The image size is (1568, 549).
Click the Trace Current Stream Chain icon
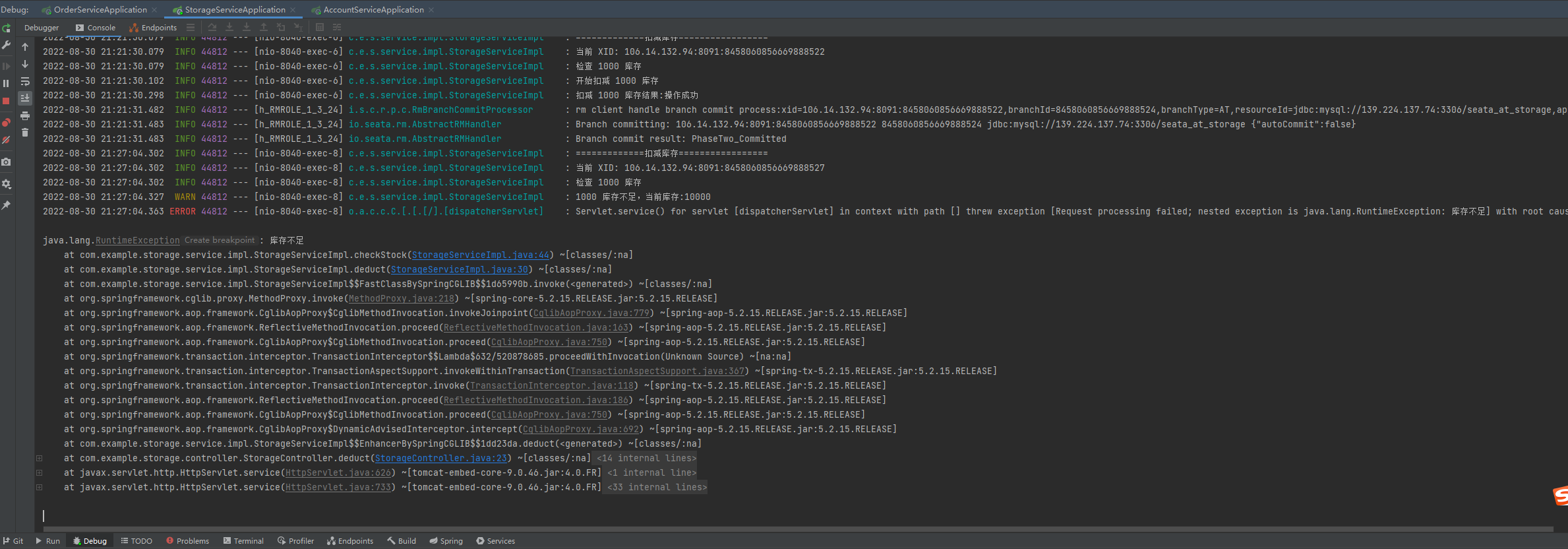coord(337,27)
